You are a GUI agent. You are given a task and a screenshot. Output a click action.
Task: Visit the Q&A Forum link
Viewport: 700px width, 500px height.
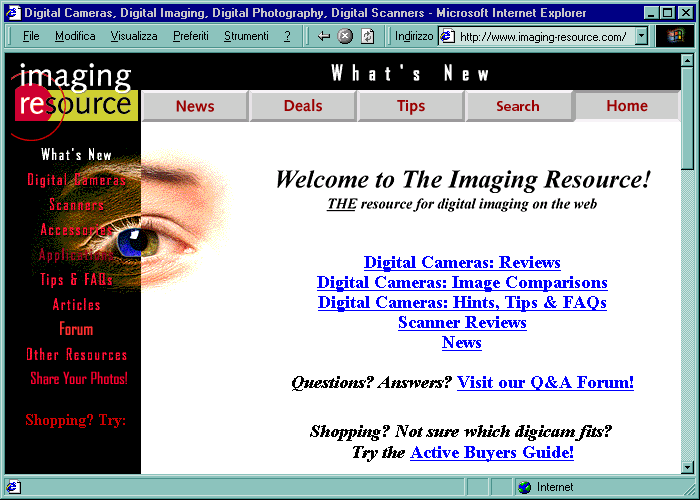[x=545, y=382]
